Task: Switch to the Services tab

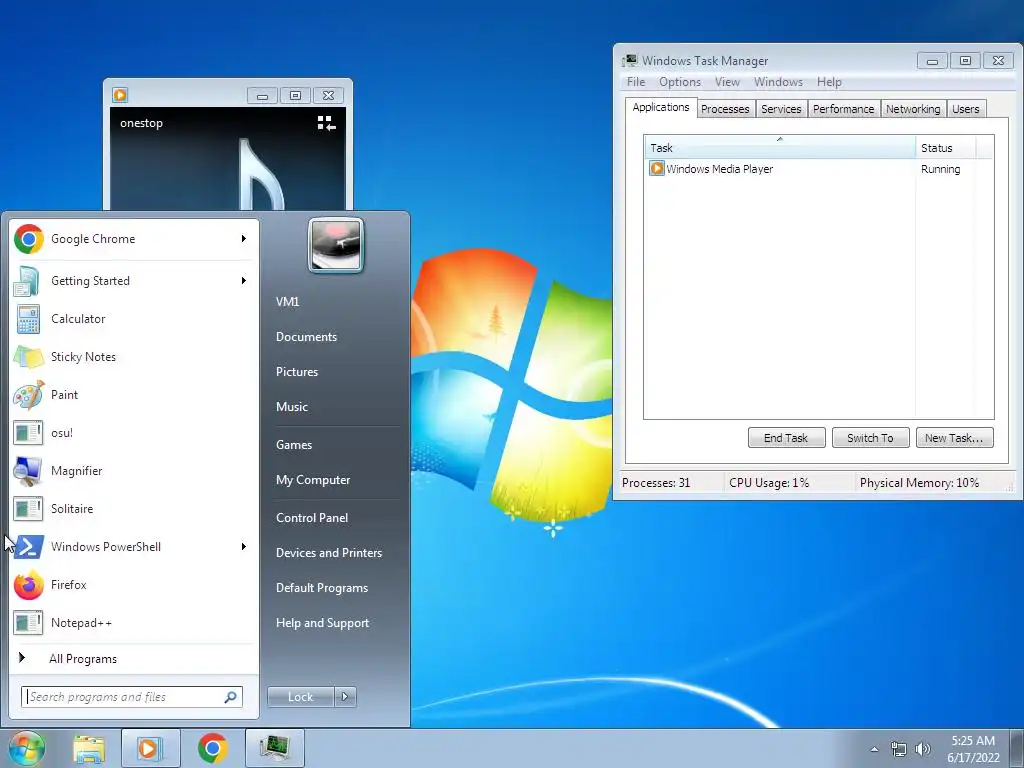Action: coord(781,109)
